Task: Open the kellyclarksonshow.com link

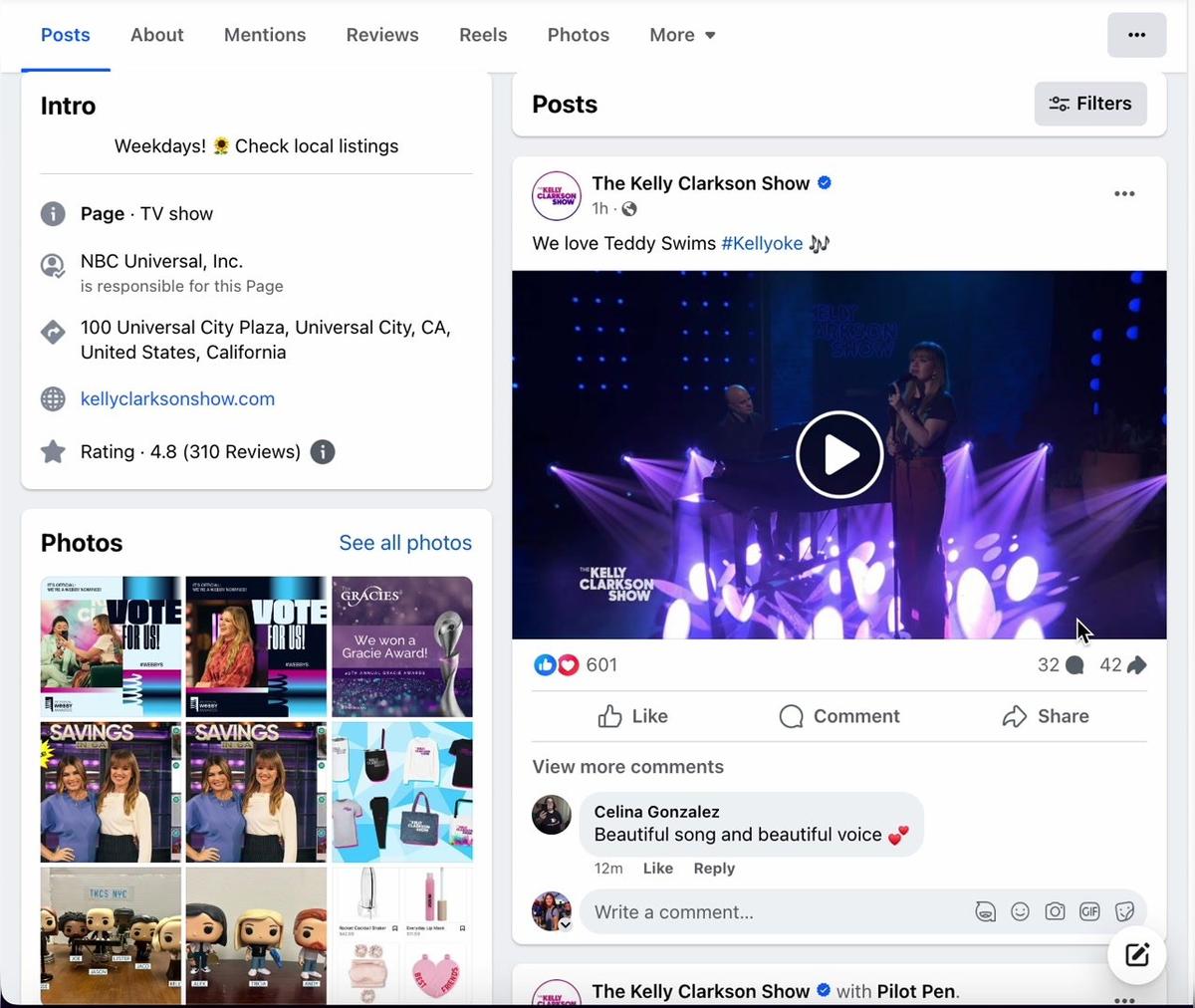Action: (177, 399)
